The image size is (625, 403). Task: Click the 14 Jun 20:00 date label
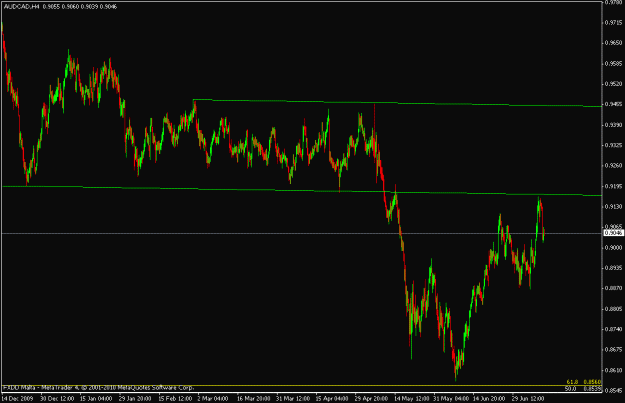(489, 398)
